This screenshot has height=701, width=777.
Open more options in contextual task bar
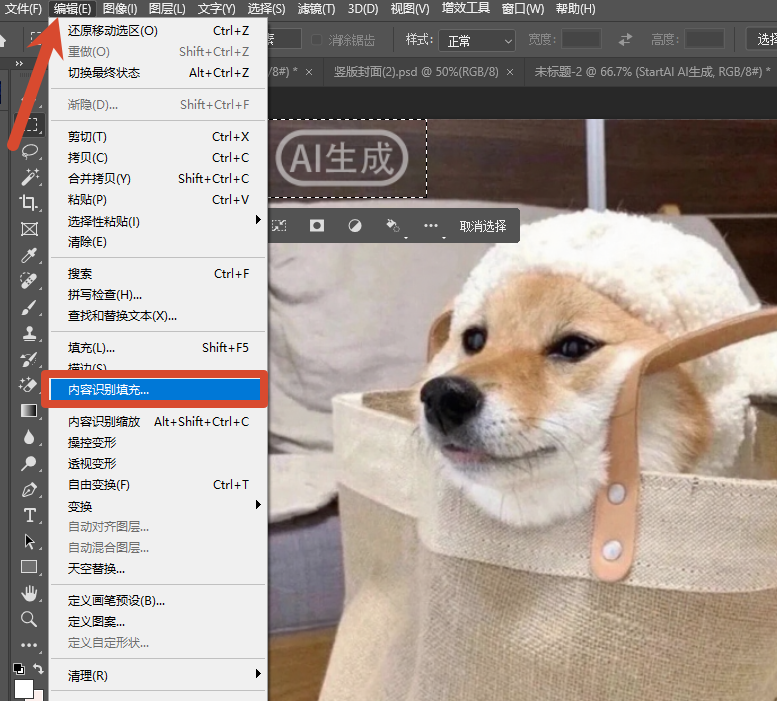pyautogui.click(x=431, y=226)
